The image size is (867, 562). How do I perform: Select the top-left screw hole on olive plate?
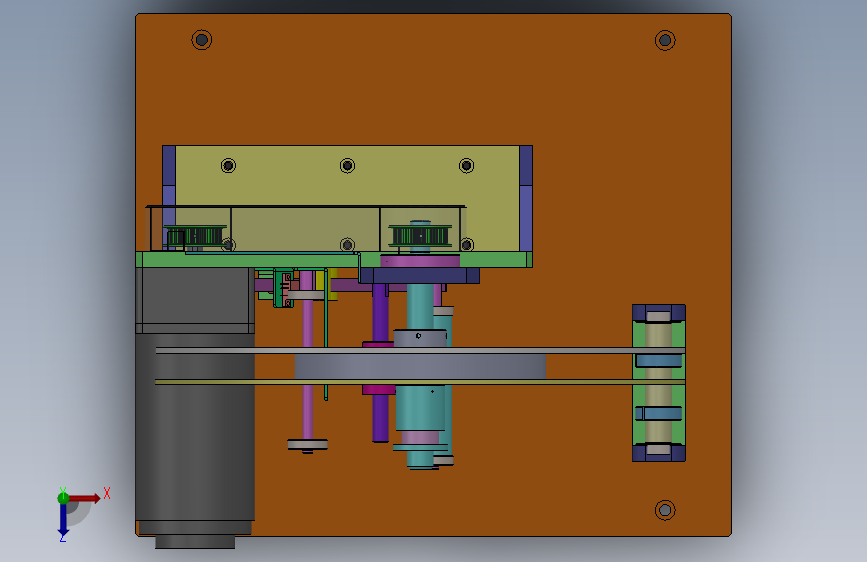[228, 165]
